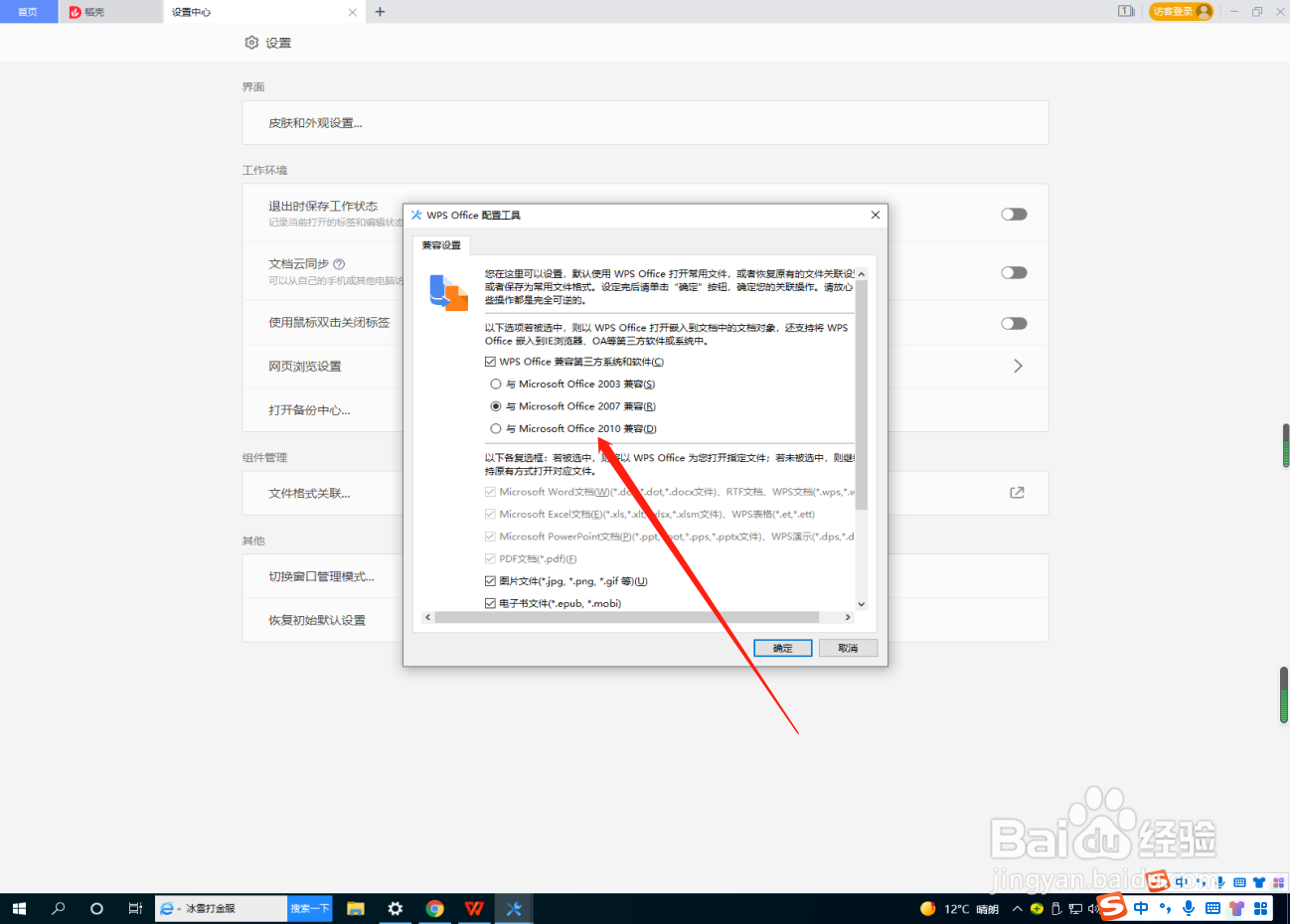The width and height of the screenshot is (1290, 924).
Task: Toggle the Microsoft PowerPoint文档 checkbox
Action: point(490,537)
